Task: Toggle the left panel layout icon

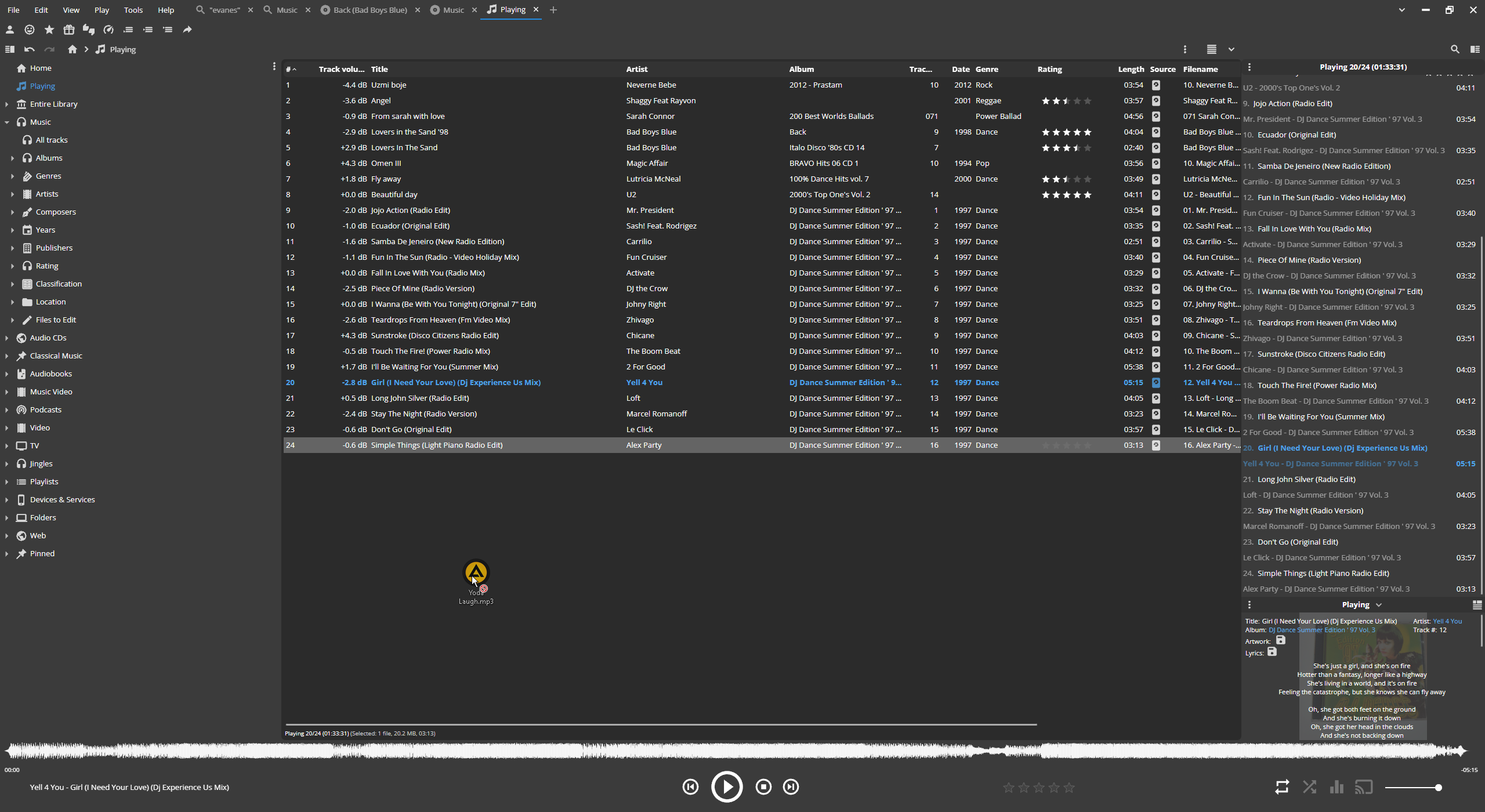Action: tap(10, 49)
